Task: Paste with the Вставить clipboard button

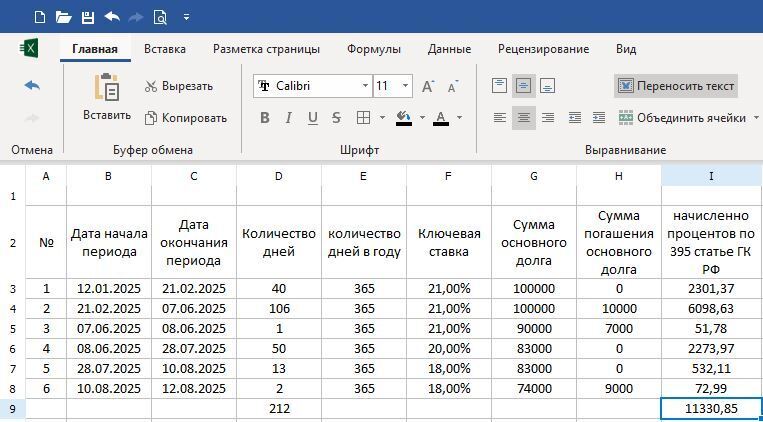Action: tap(107, 96)
